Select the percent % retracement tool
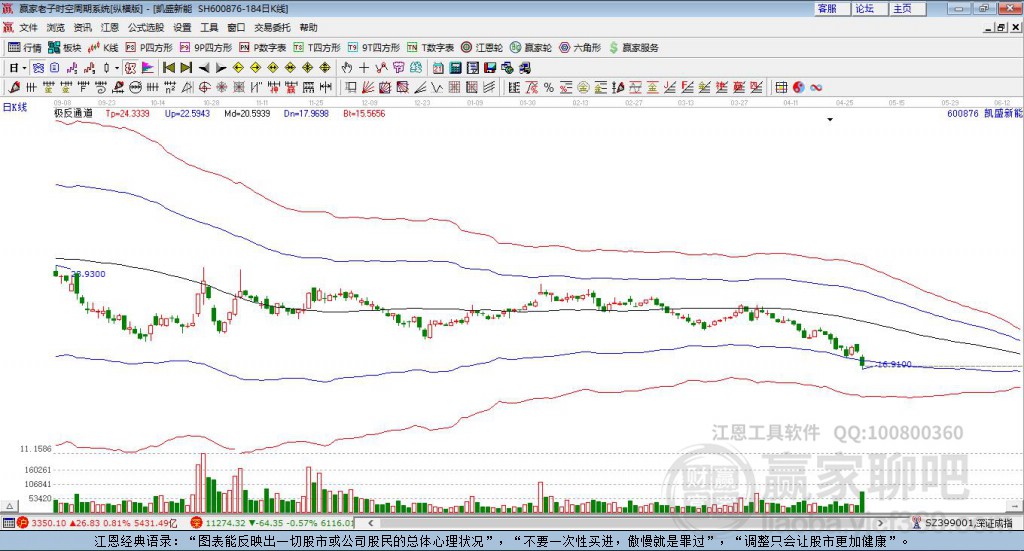 [549, 87]
